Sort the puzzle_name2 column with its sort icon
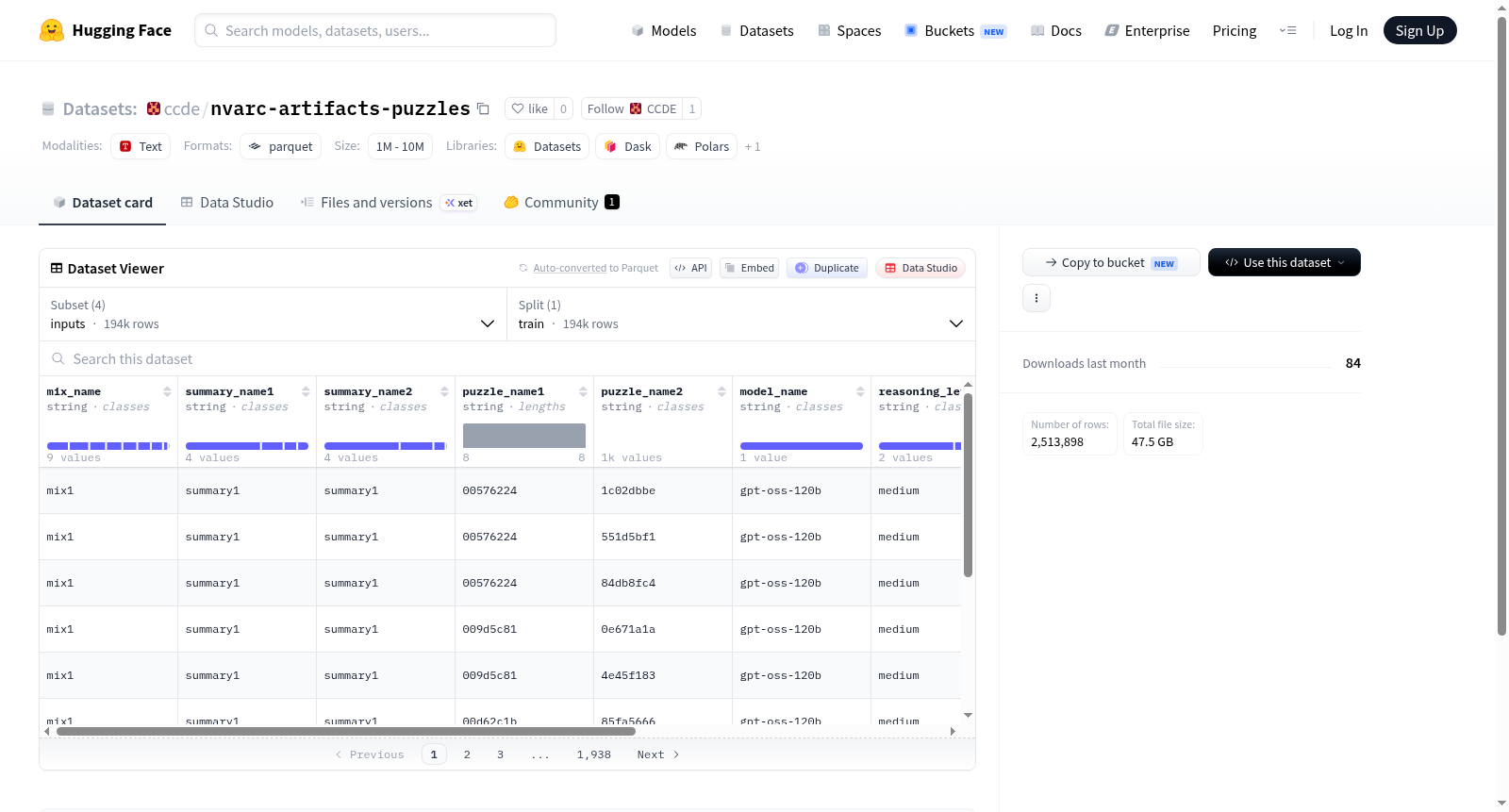The width and height of the screenshot is (1509, 812). click(721, 391)
